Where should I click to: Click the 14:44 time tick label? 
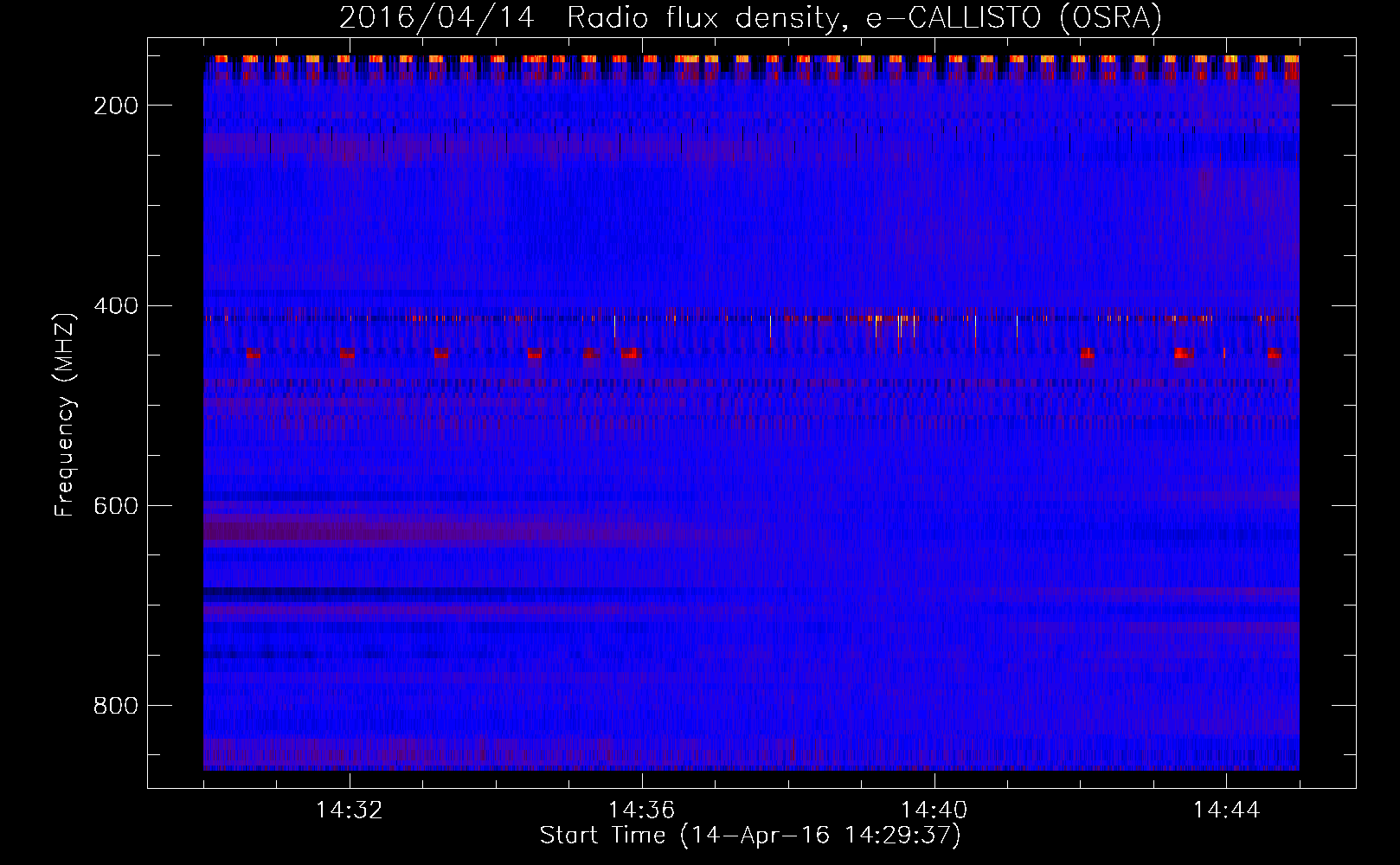(1227, 811)
